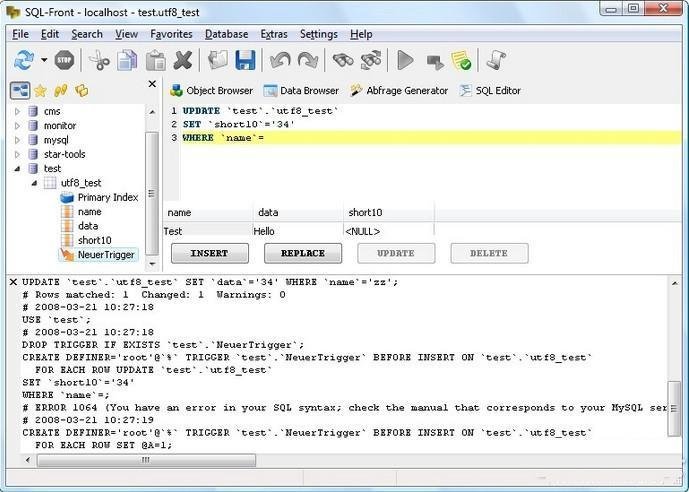The height and width of the screenshot is (492, 689).
Task: Click the Undo arrow icon
Action: [280, 60]
